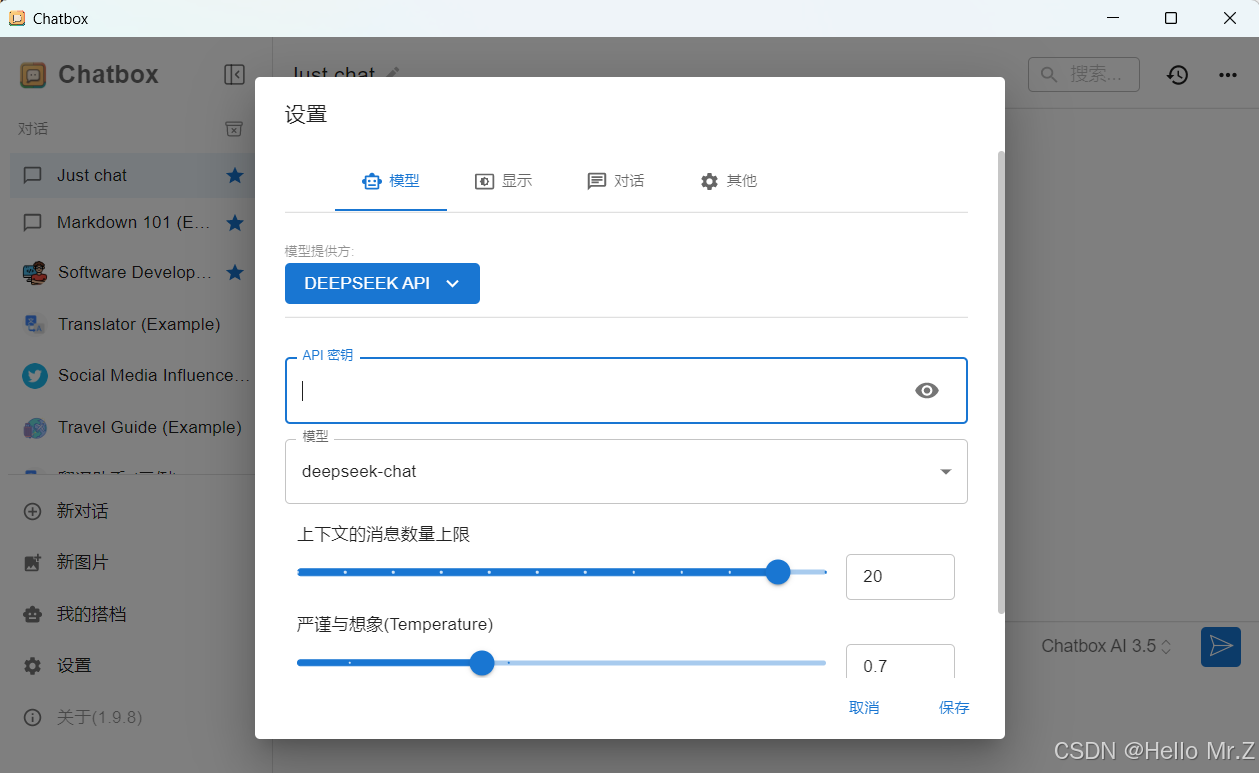Maximize the Chatbox window
Viewport: 1259px width, 773px height.
click(1171, 18)
